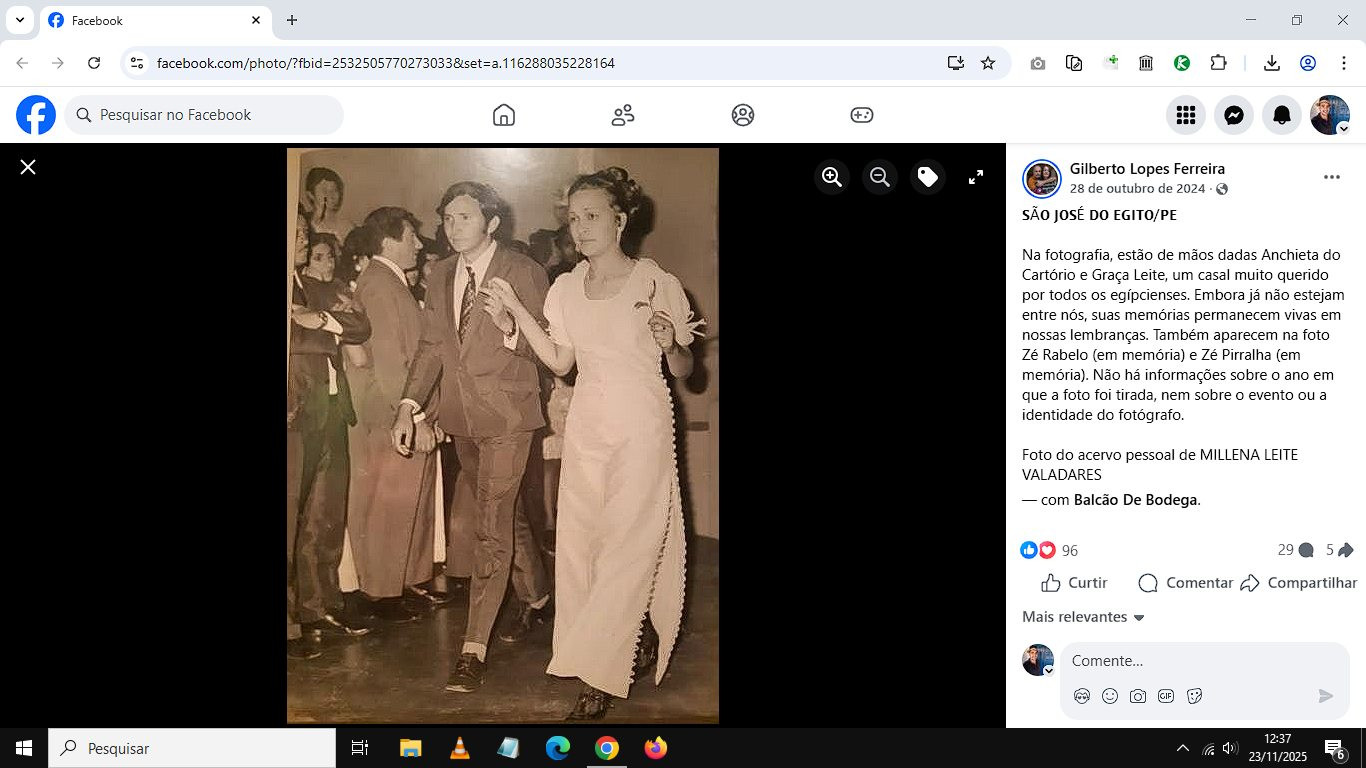Switch to the Friends tab
The width and height of the screenshot is (1366, 768).
[x=623, y=115]
